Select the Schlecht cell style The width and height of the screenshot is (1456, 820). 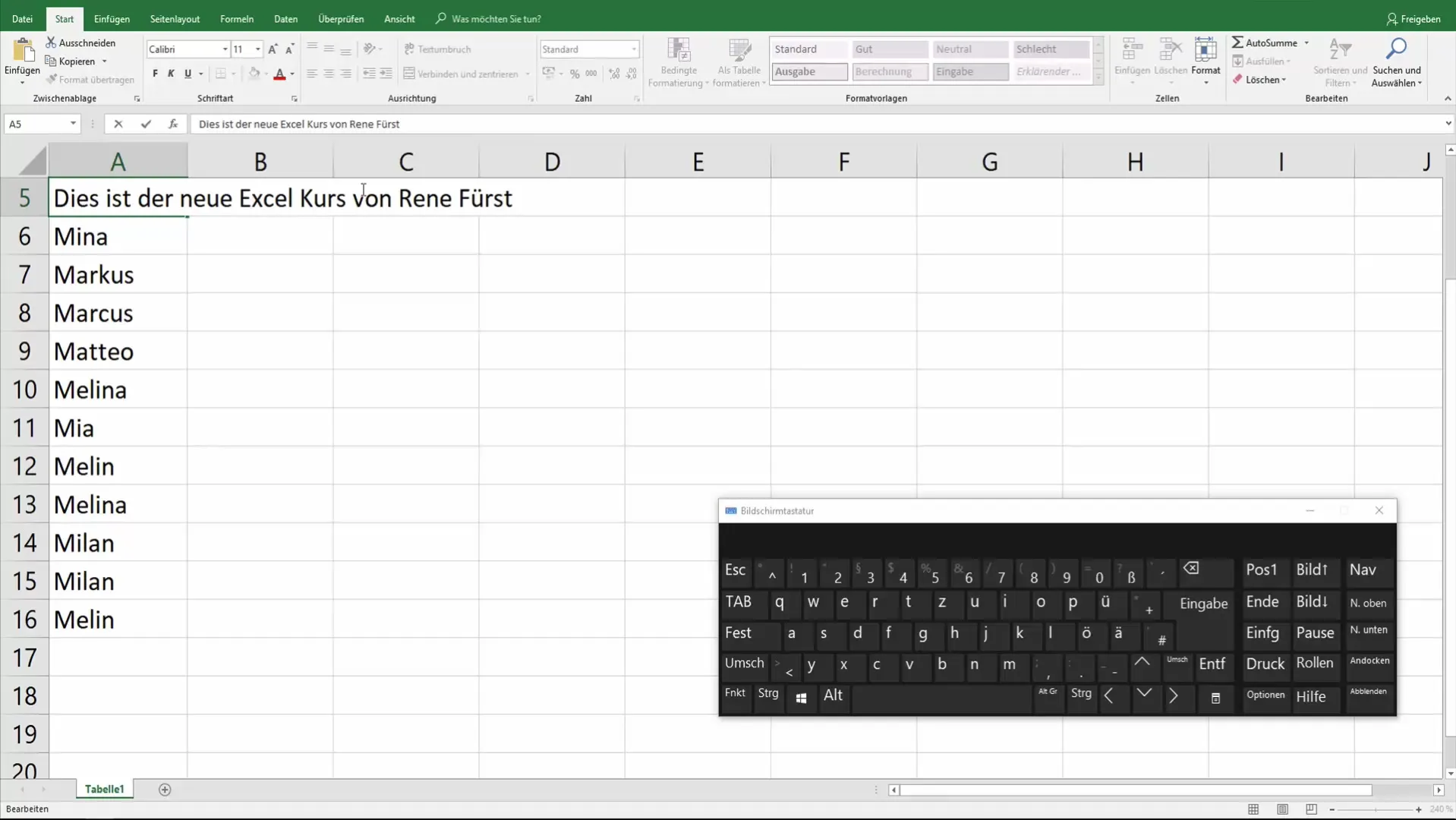(x=1051, y=49)
